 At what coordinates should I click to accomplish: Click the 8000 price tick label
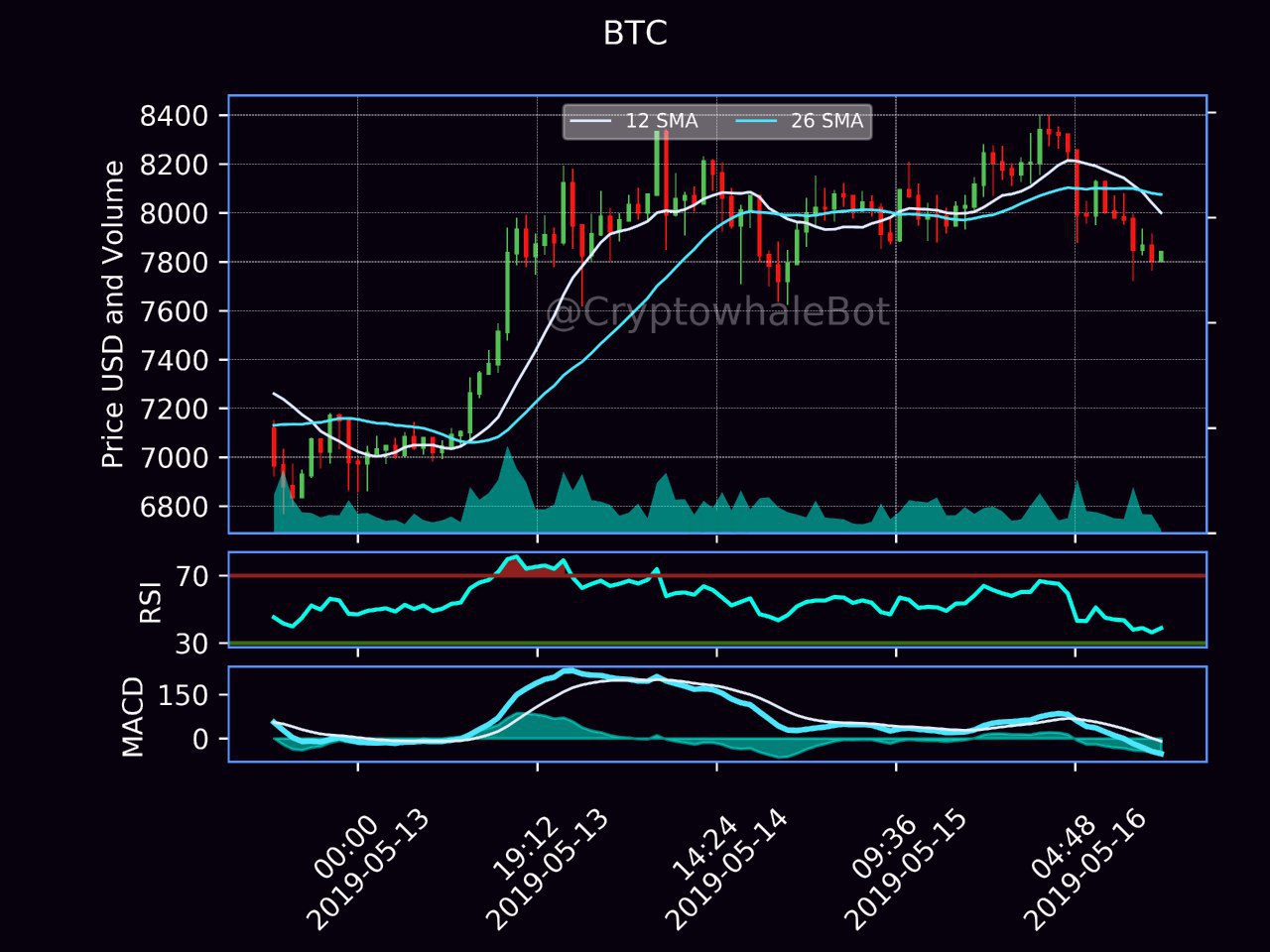pyautogui.click(x=174, y=213)
